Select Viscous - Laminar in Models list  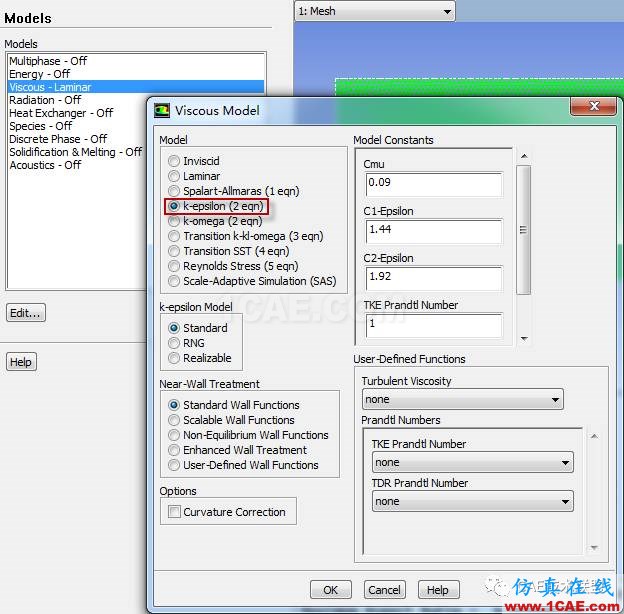pos(136,87)
